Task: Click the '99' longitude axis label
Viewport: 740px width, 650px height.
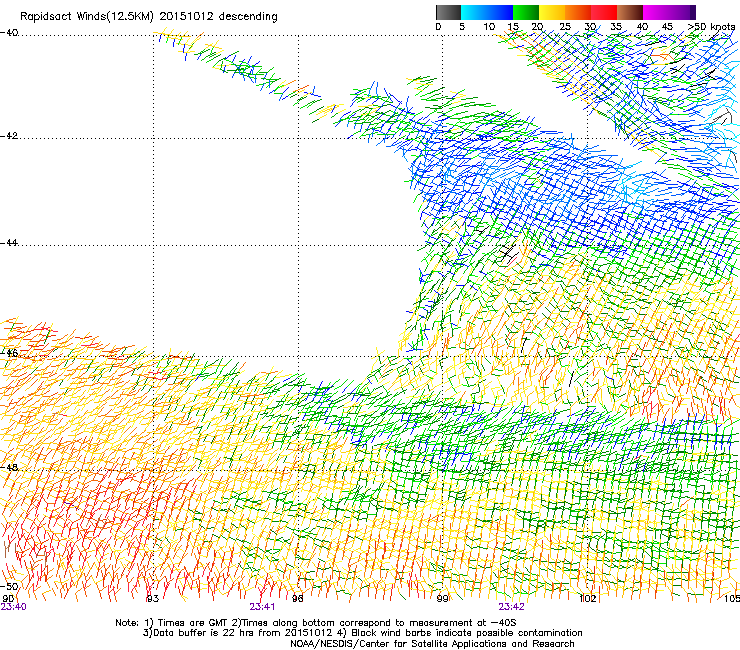Action: click(x=442, y=599)
